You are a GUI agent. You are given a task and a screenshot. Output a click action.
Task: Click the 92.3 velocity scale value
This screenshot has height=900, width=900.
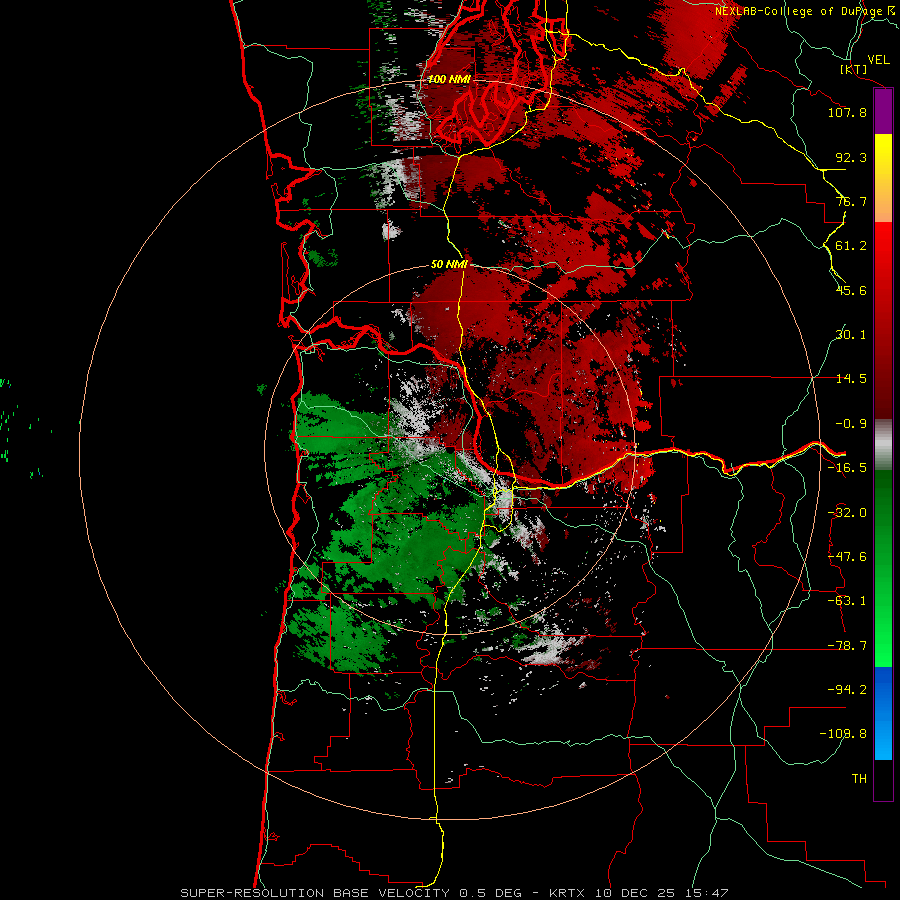click(851, 157)
